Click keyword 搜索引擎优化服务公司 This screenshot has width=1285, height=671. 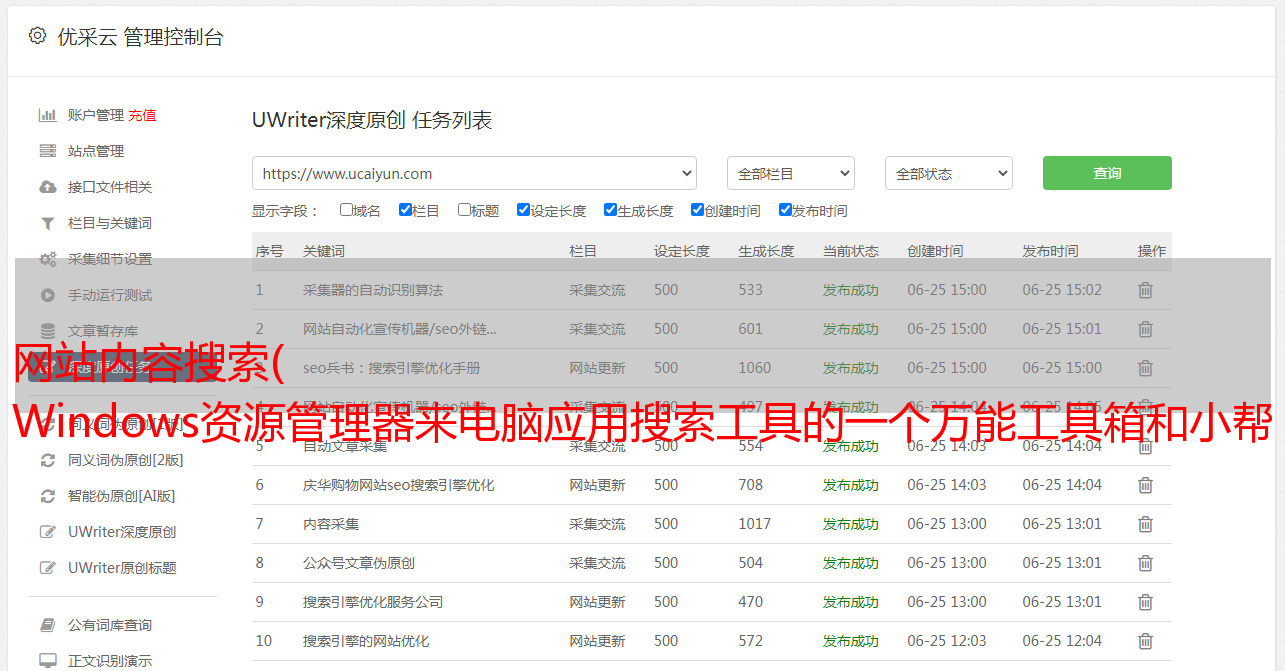tap(373, 602)
